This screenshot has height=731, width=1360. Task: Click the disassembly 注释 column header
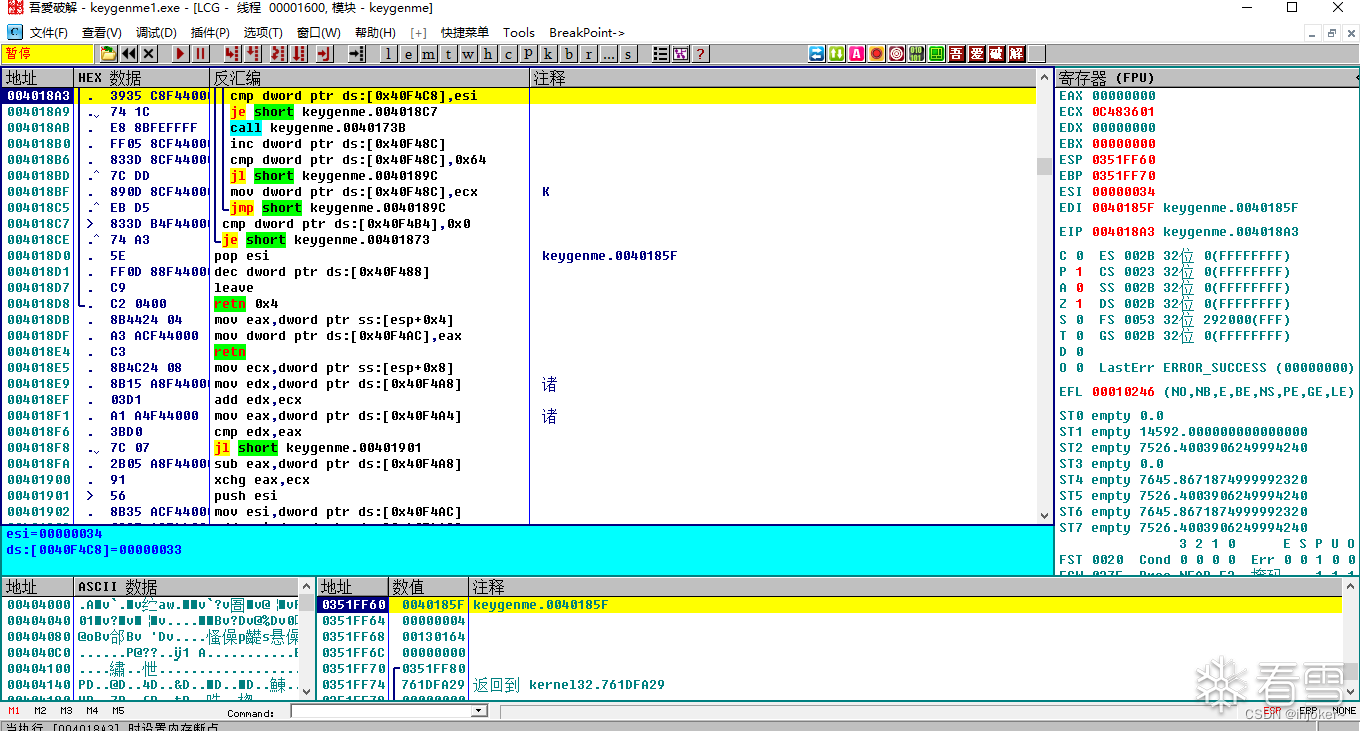(783, 78)
